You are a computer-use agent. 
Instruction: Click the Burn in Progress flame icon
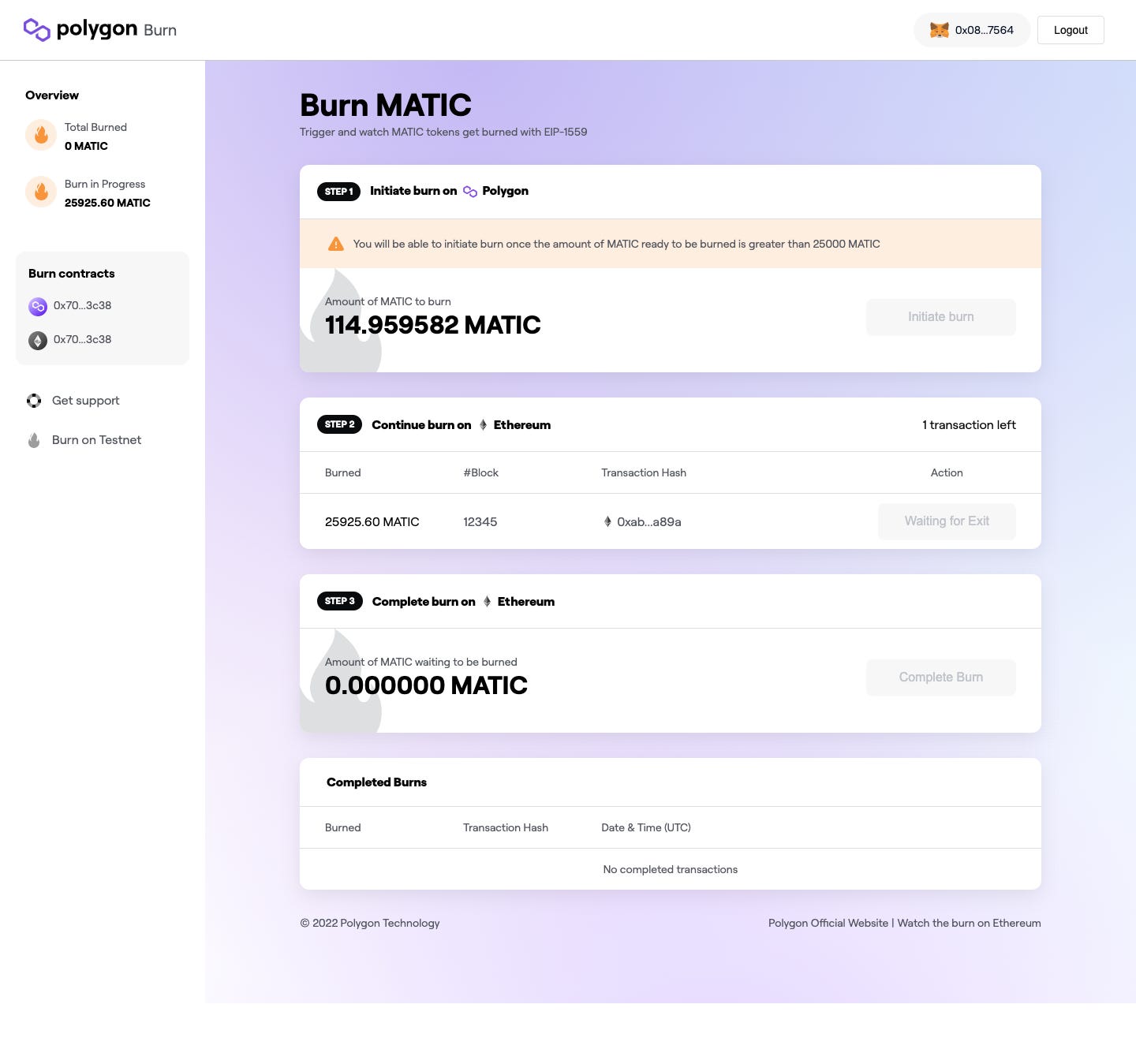[x=41, y=192]
